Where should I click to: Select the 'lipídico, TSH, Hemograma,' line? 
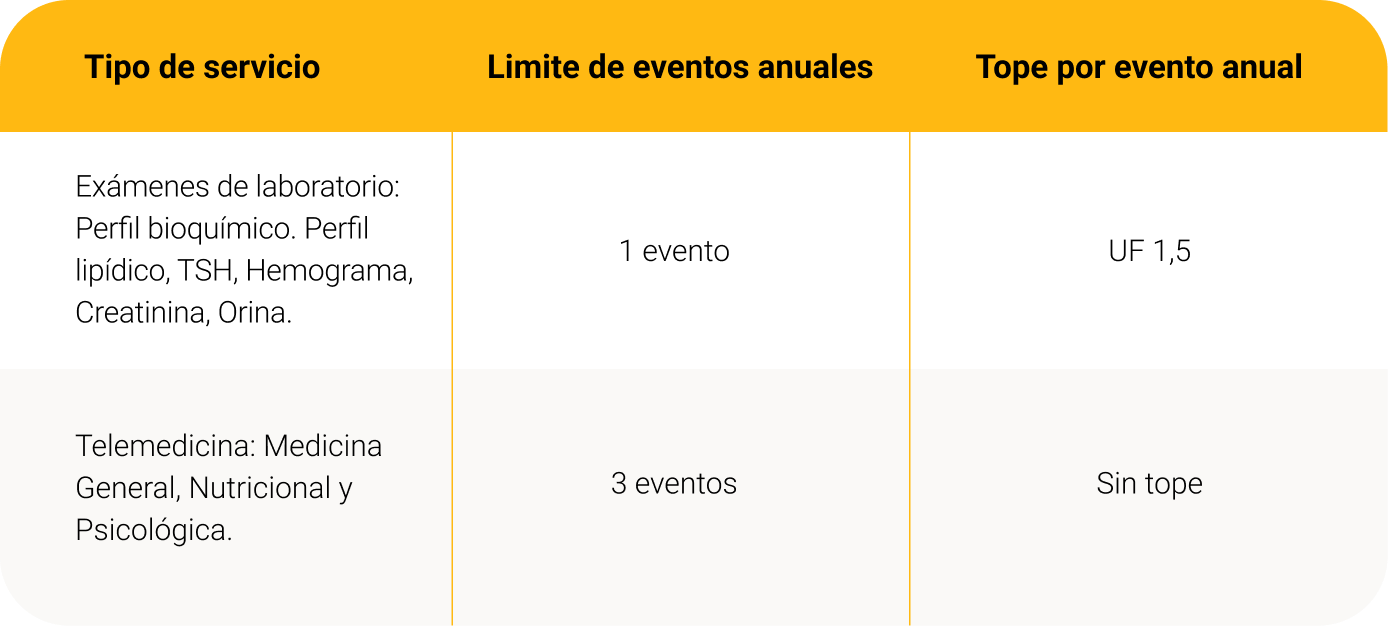click(244, 271)
